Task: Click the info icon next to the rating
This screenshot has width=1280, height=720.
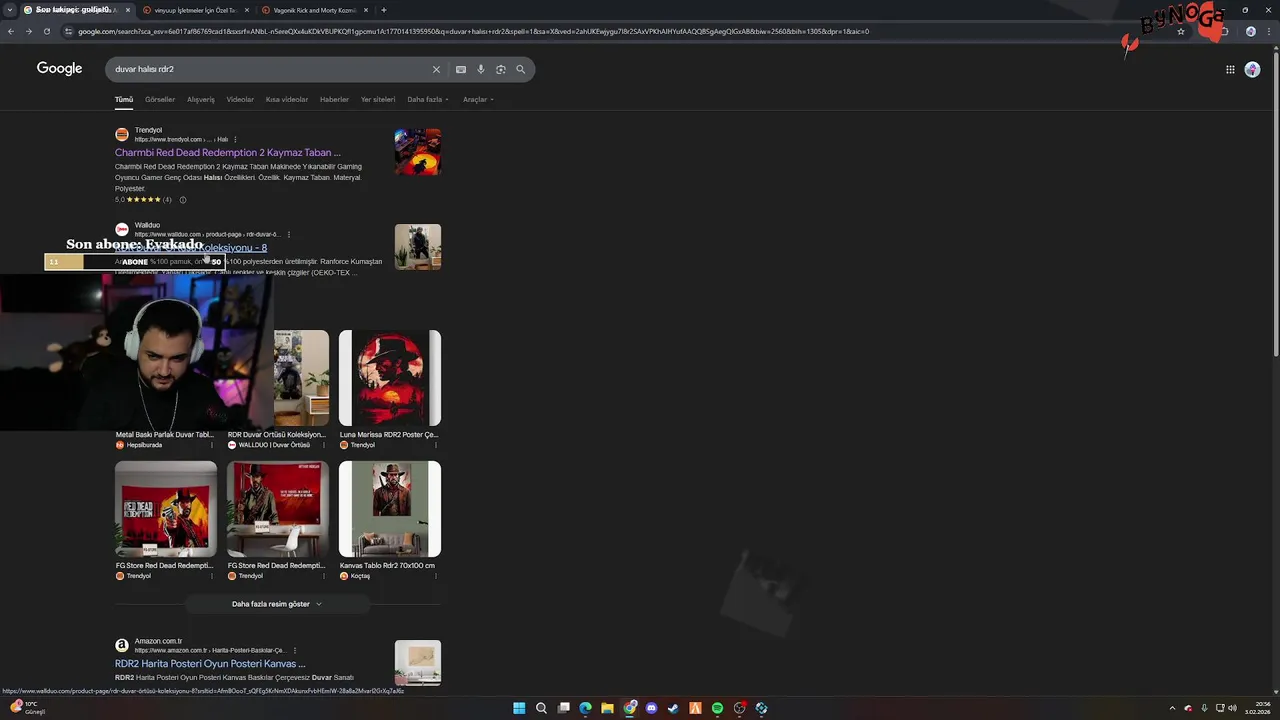Action: (182, 200)
